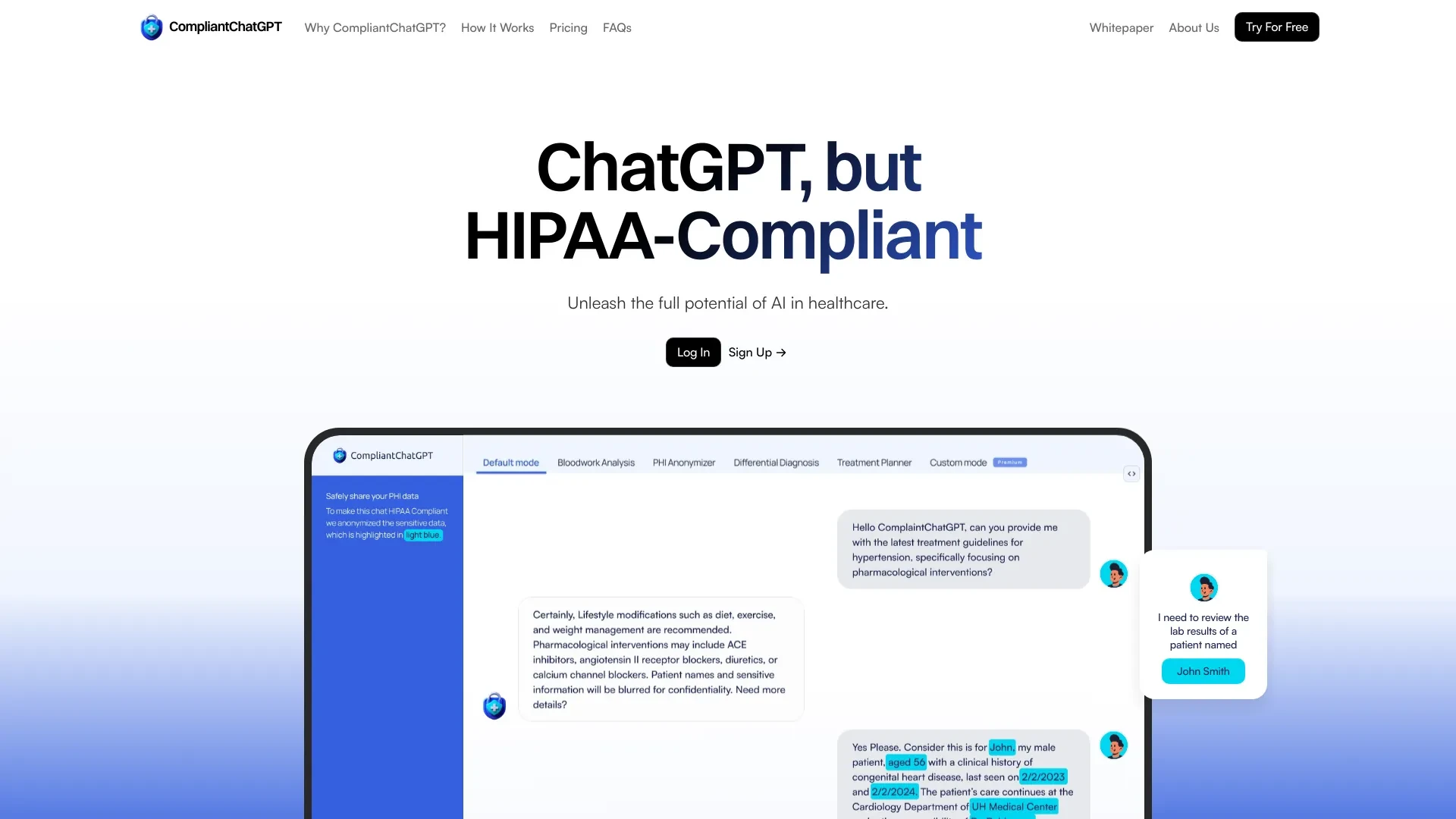Switch to the Default mode tab
The height and width of the screenshot is (819, 1456).
click(510, 461)
